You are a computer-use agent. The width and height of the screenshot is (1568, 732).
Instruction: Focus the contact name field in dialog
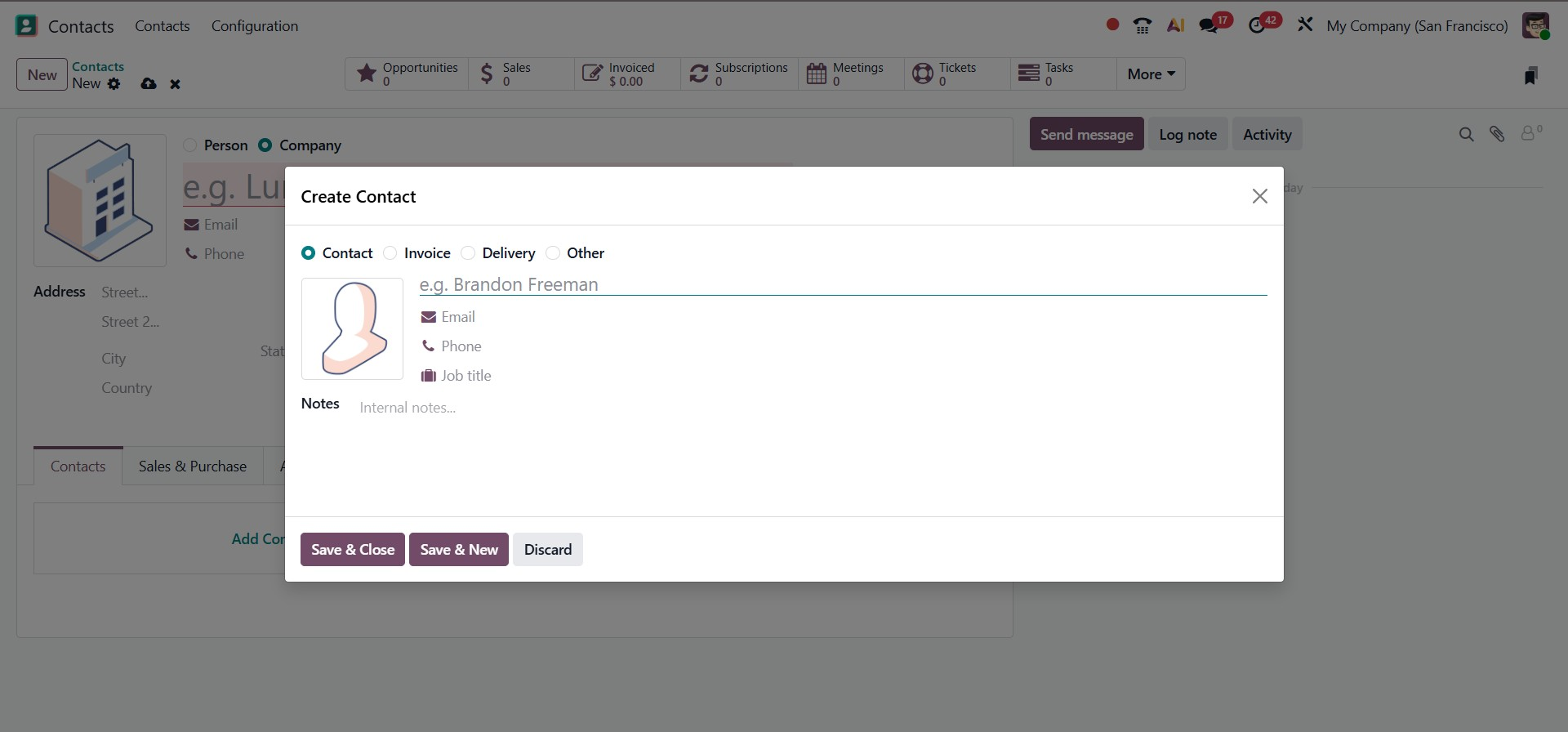[843, 284]
